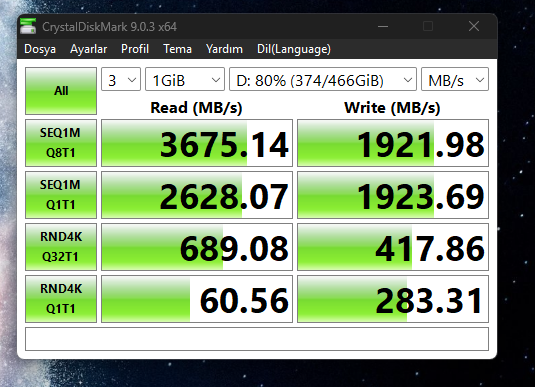Viewport: 535px width, 387px height.
Task: Click the CrystalDiskMark app icon in title bar
Action: [28, 26]
